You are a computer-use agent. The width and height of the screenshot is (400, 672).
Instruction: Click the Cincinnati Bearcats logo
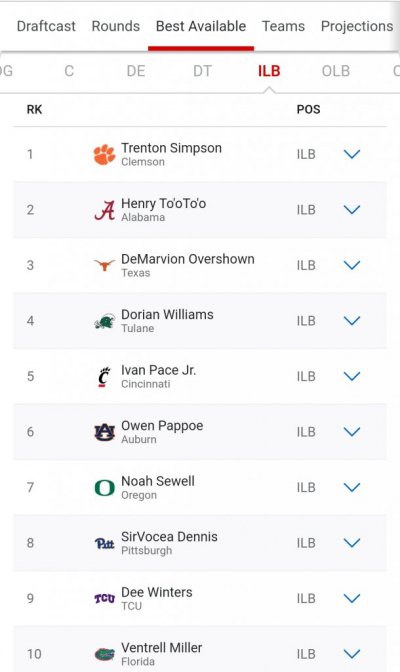(x=104, y=377)
